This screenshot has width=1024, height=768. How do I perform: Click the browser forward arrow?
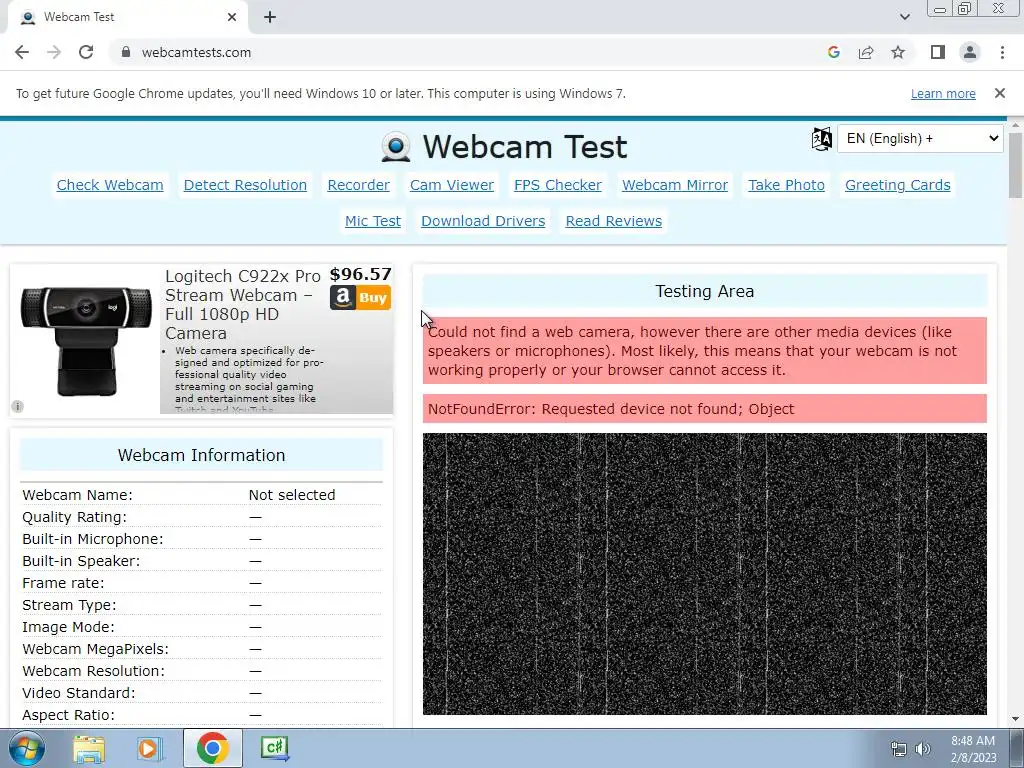(x=54, y=52)
